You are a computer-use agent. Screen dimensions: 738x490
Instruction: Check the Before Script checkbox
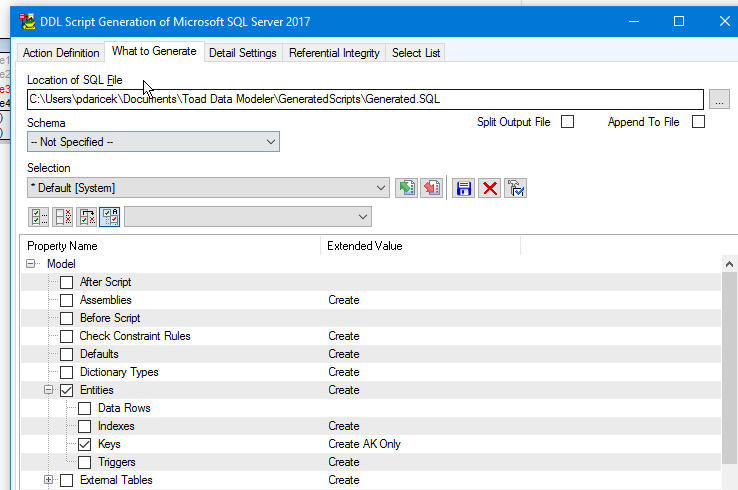coord(66,318)
